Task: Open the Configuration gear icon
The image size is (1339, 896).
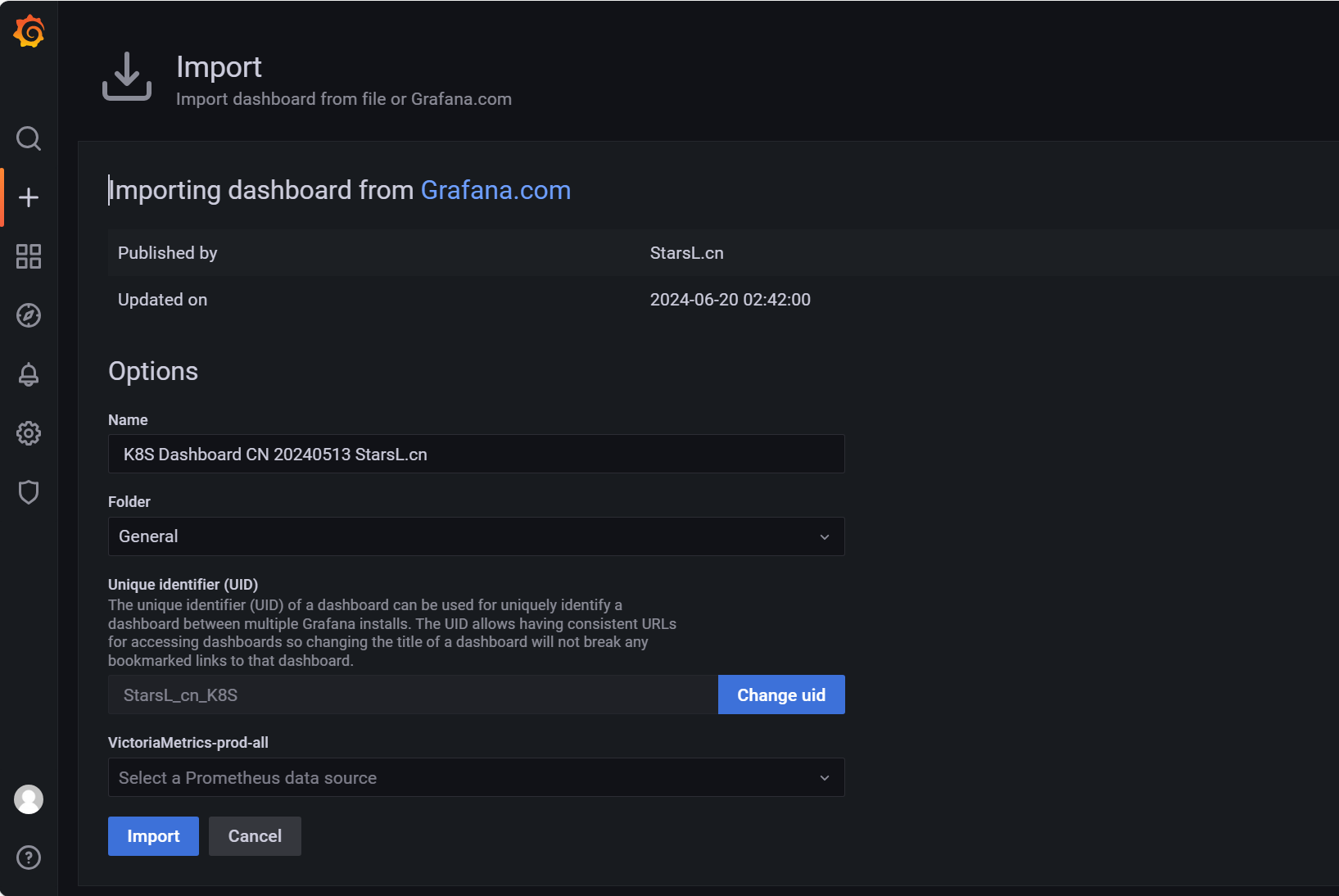Action: (x=29, y=433)
